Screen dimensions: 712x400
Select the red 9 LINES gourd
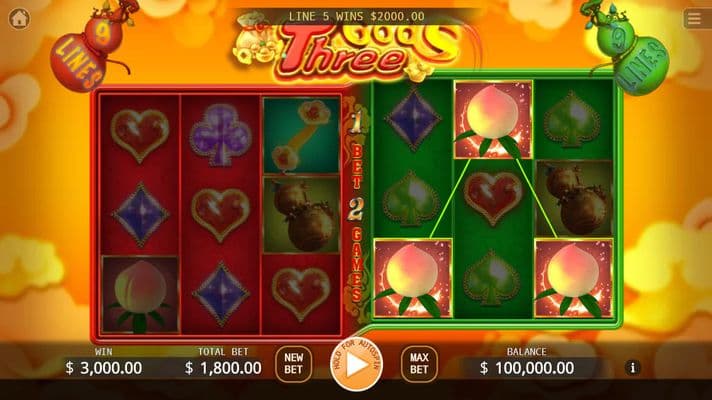tap(87, 48)
